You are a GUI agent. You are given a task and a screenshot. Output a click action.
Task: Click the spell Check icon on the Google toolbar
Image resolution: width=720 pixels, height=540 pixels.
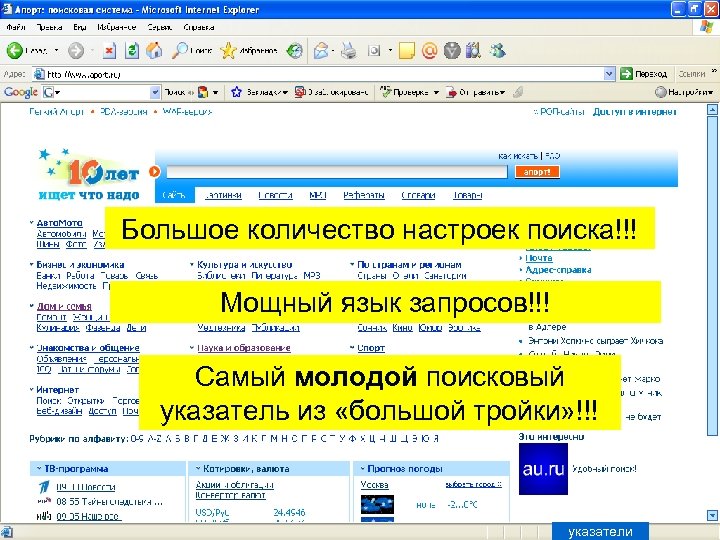pyautogui.click(x=386, y=92)
